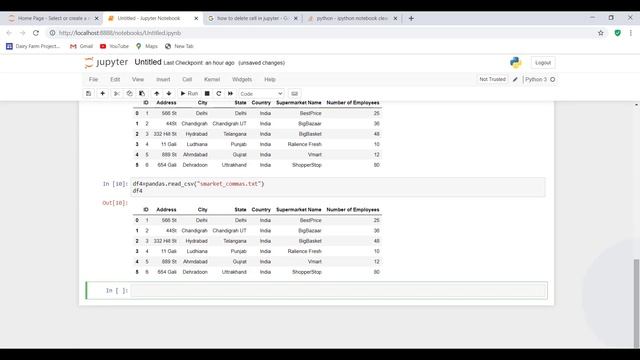Open the cell type Code dropdown
The height and width of the screenshot is (360, 640).
[x=261, y=94]
